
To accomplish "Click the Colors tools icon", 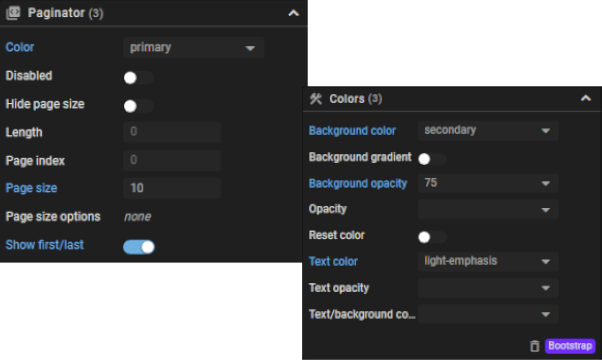I will (316, 99).
